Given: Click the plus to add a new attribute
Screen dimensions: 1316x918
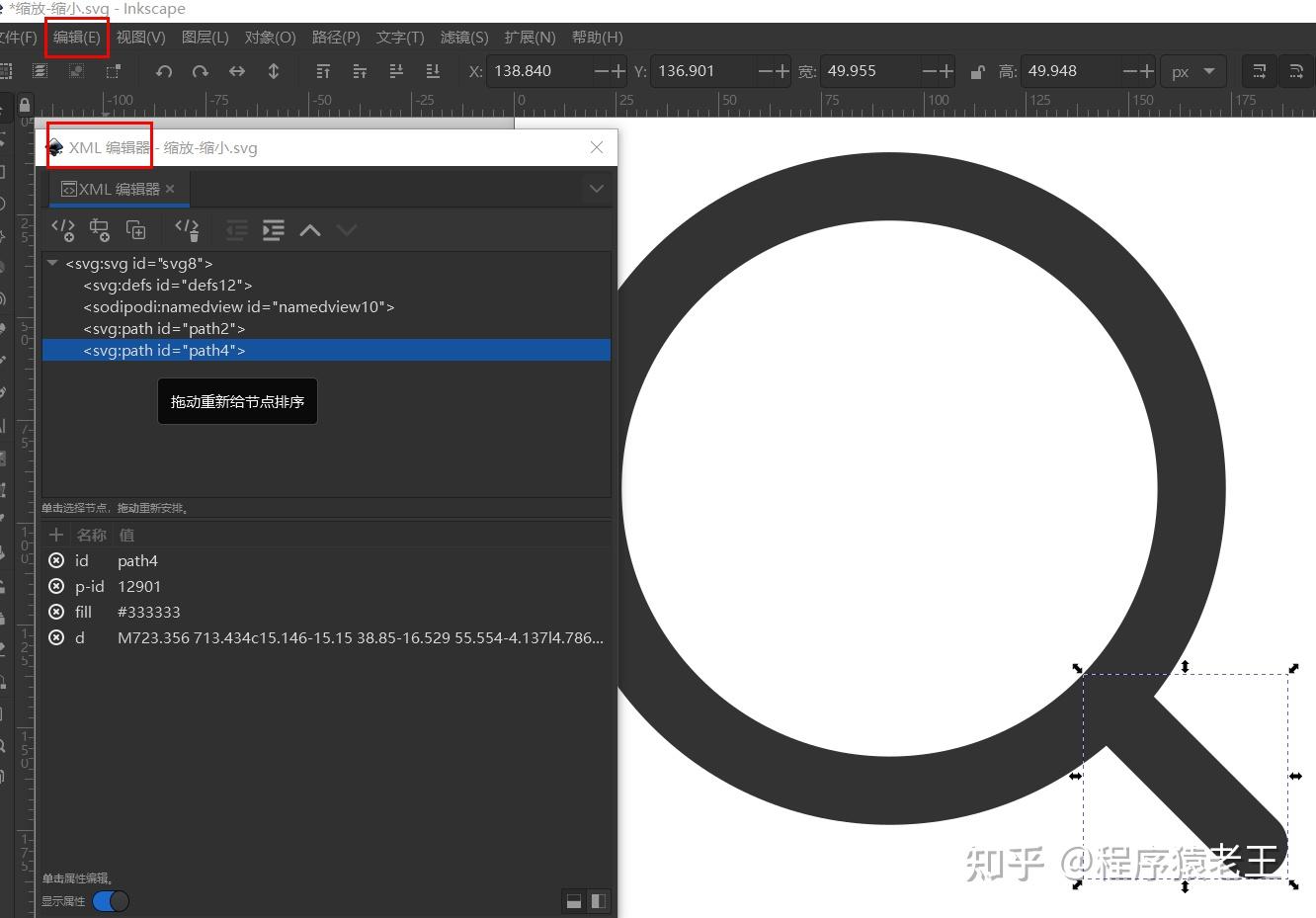Looking at the screenshot, I should coord(56,535).
